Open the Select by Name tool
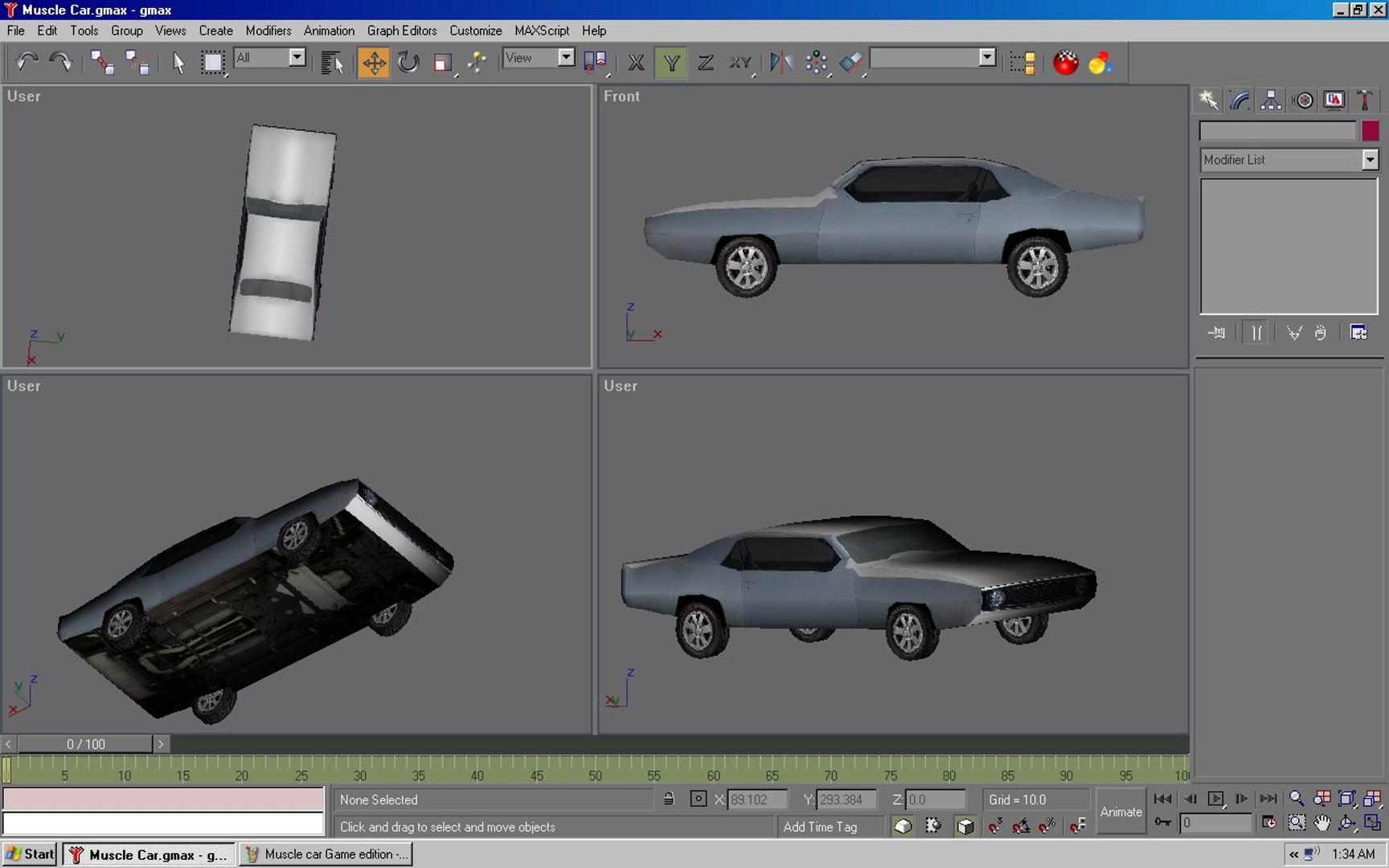This screenshot has width=1389, height=868. [x=331, y=62]
